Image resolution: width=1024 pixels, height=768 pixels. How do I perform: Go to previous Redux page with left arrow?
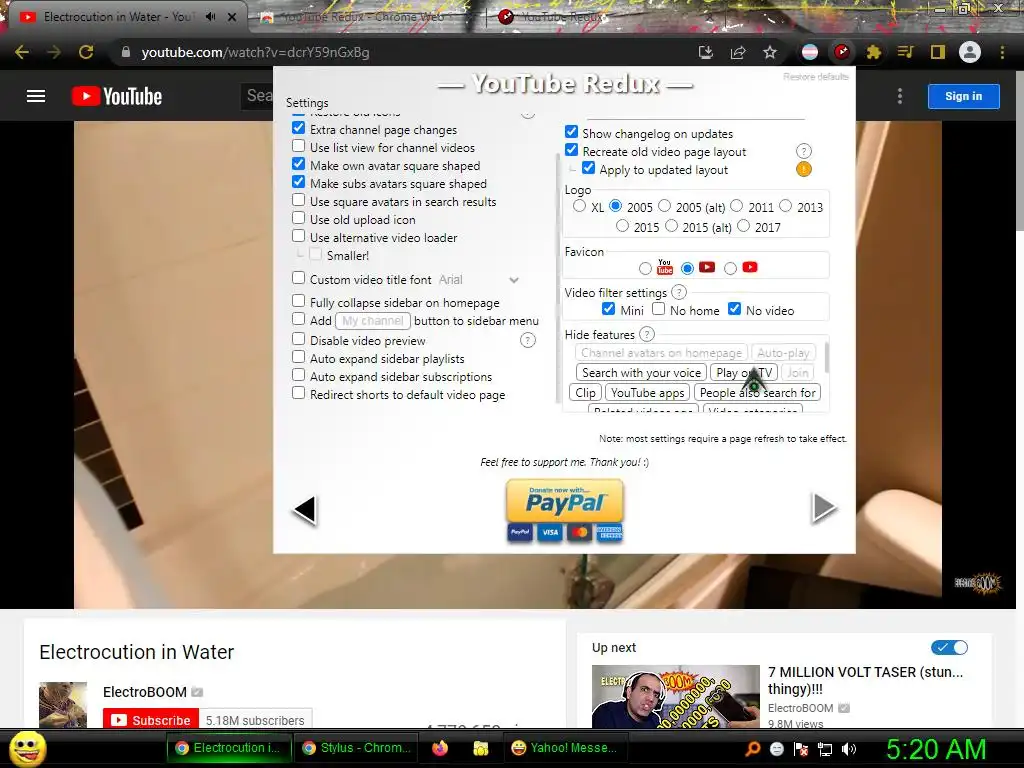pos(305,509)
